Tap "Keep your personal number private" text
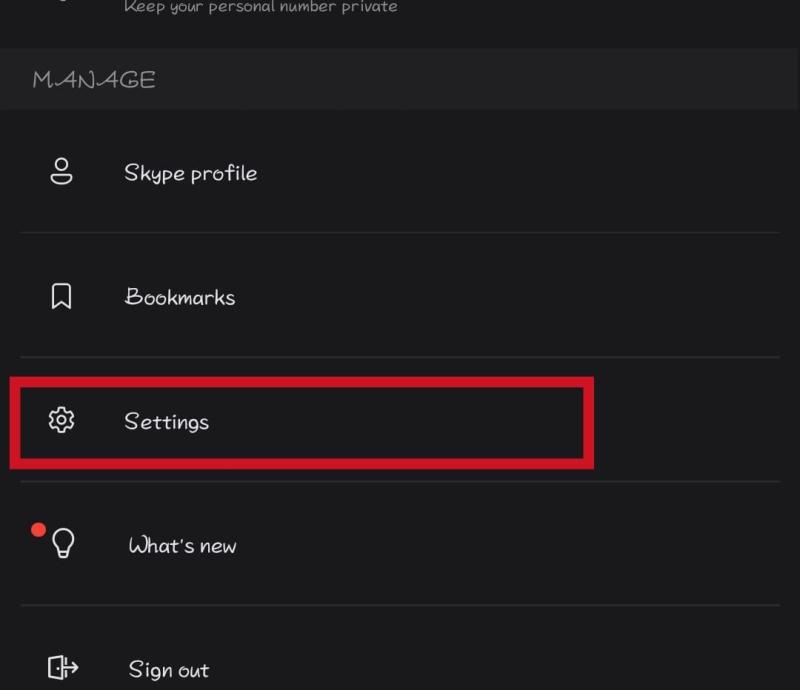This screenshot has width=800, height=690. click(x=260, y=7)
